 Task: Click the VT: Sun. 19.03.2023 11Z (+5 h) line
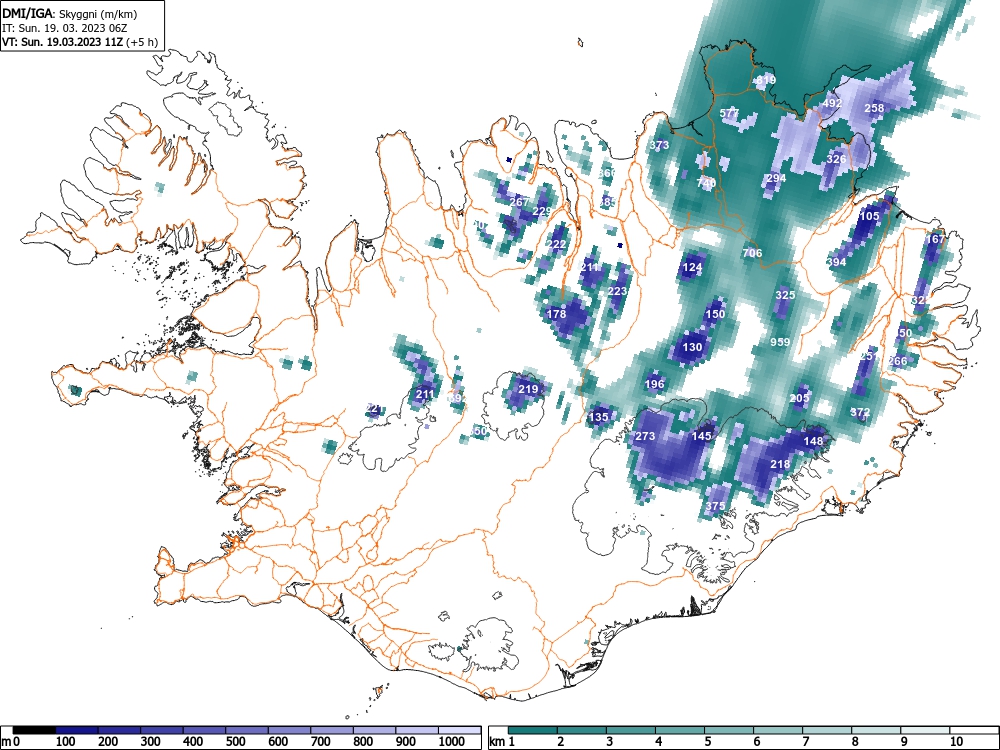(x=80, y=42)
